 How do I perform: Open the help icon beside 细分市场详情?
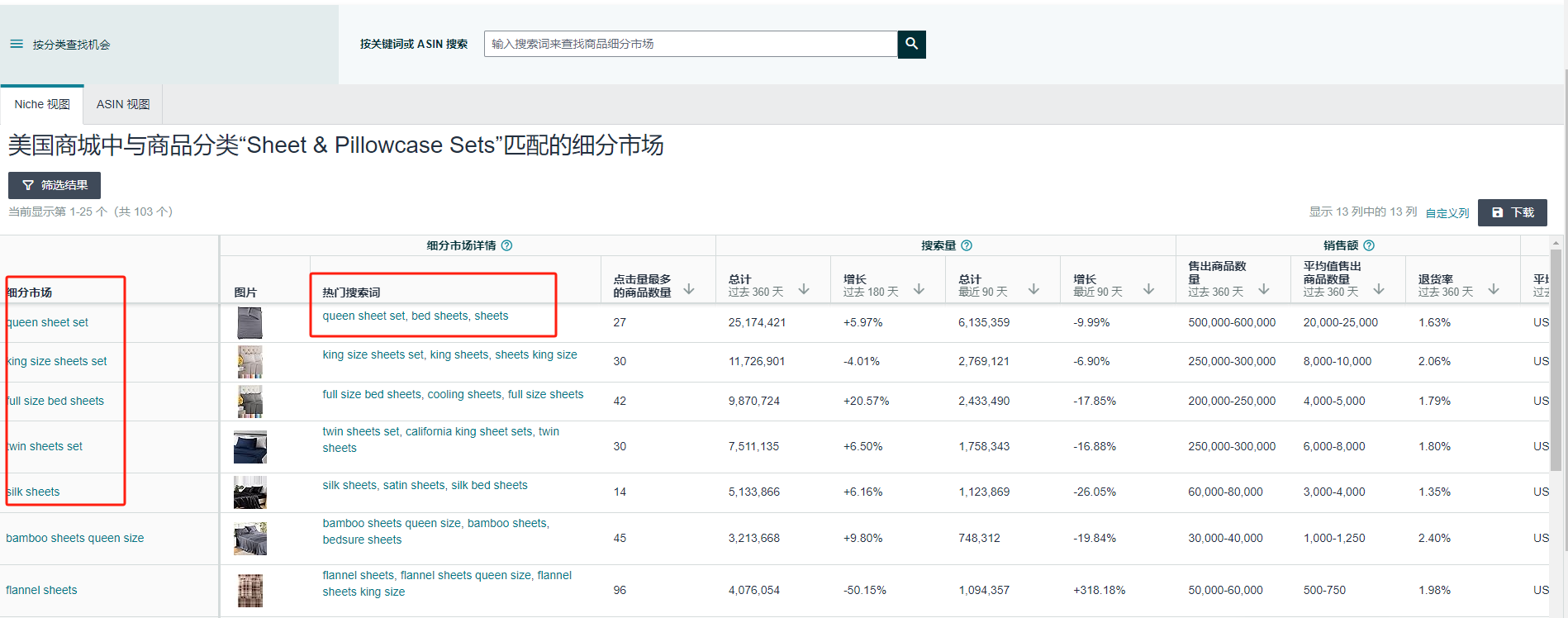[x=507, y=245]
